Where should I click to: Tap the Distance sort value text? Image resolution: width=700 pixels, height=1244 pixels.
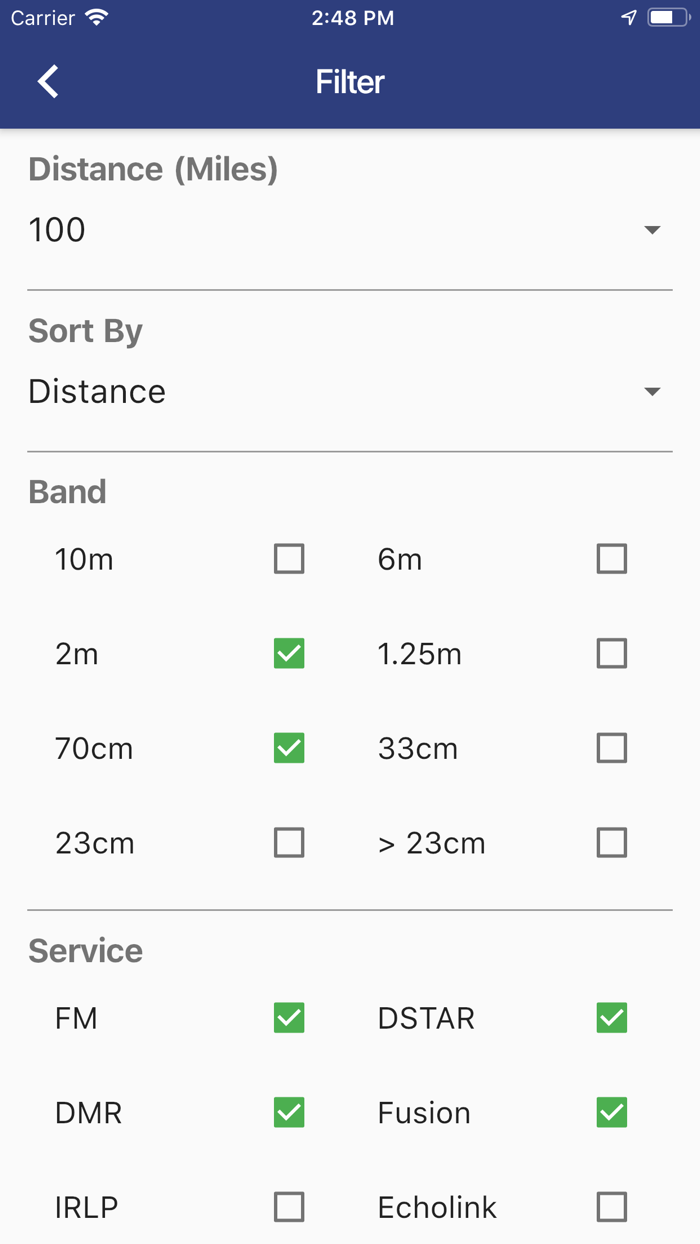tap(97, 391)
